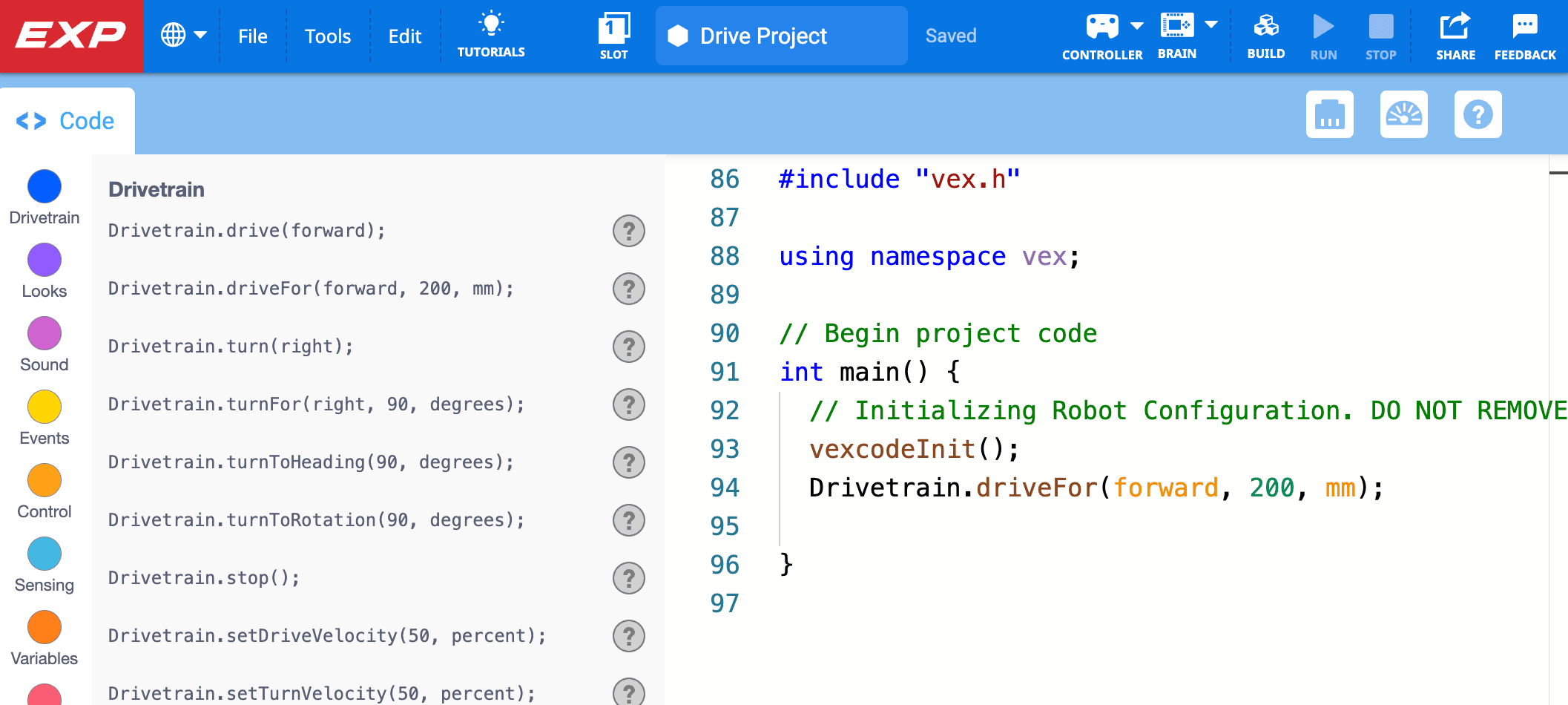Open the Controller configuration
This screenshot has width=1568, height=705.
coord(1103,28)
